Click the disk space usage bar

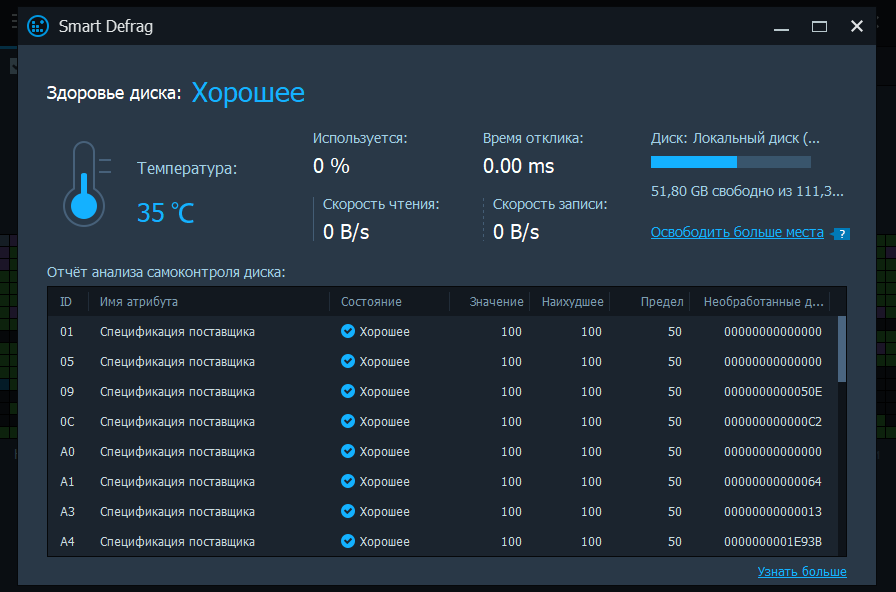coord(731,162)
